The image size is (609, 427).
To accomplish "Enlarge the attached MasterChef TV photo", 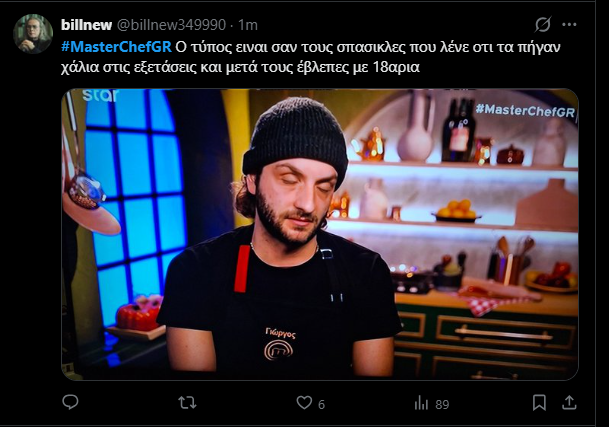I will tap(320, 234).
